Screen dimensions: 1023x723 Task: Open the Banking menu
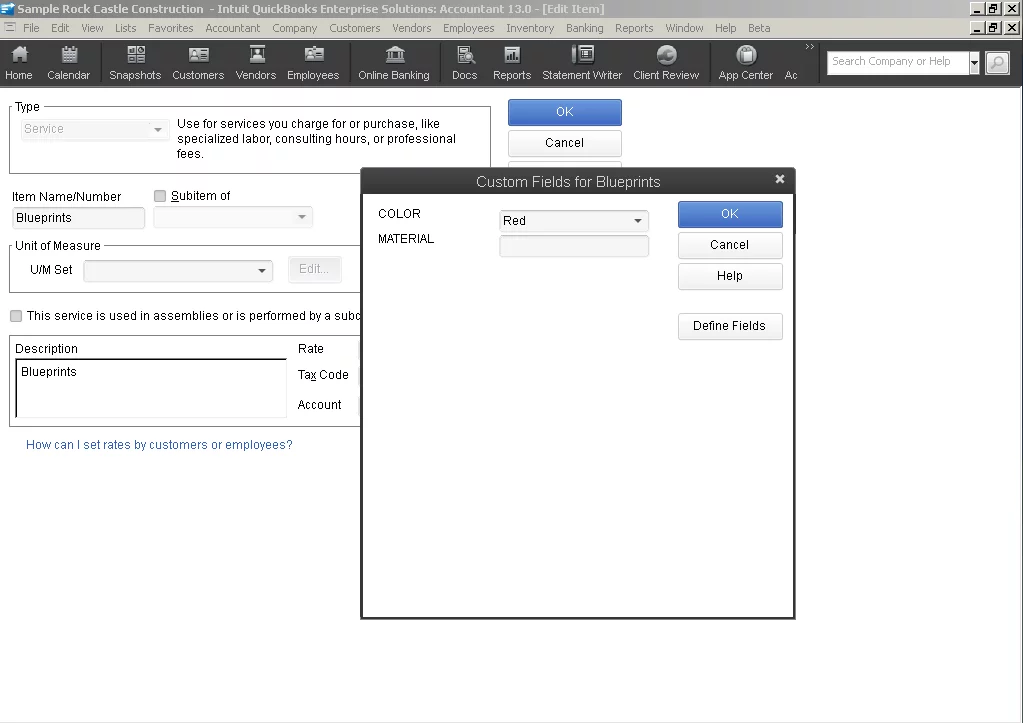pos(584,28)
